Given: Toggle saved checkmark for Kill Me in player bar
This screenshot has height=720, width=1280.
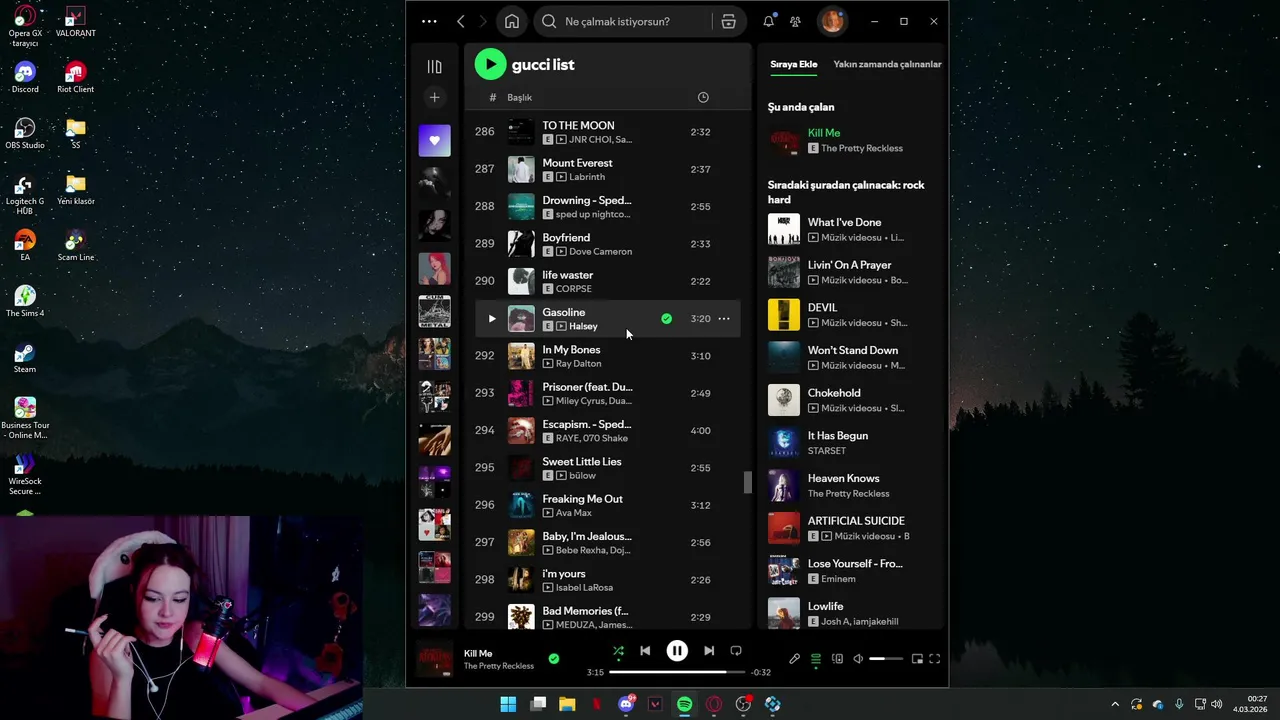Looking at the screenshot, I should 554,659.
